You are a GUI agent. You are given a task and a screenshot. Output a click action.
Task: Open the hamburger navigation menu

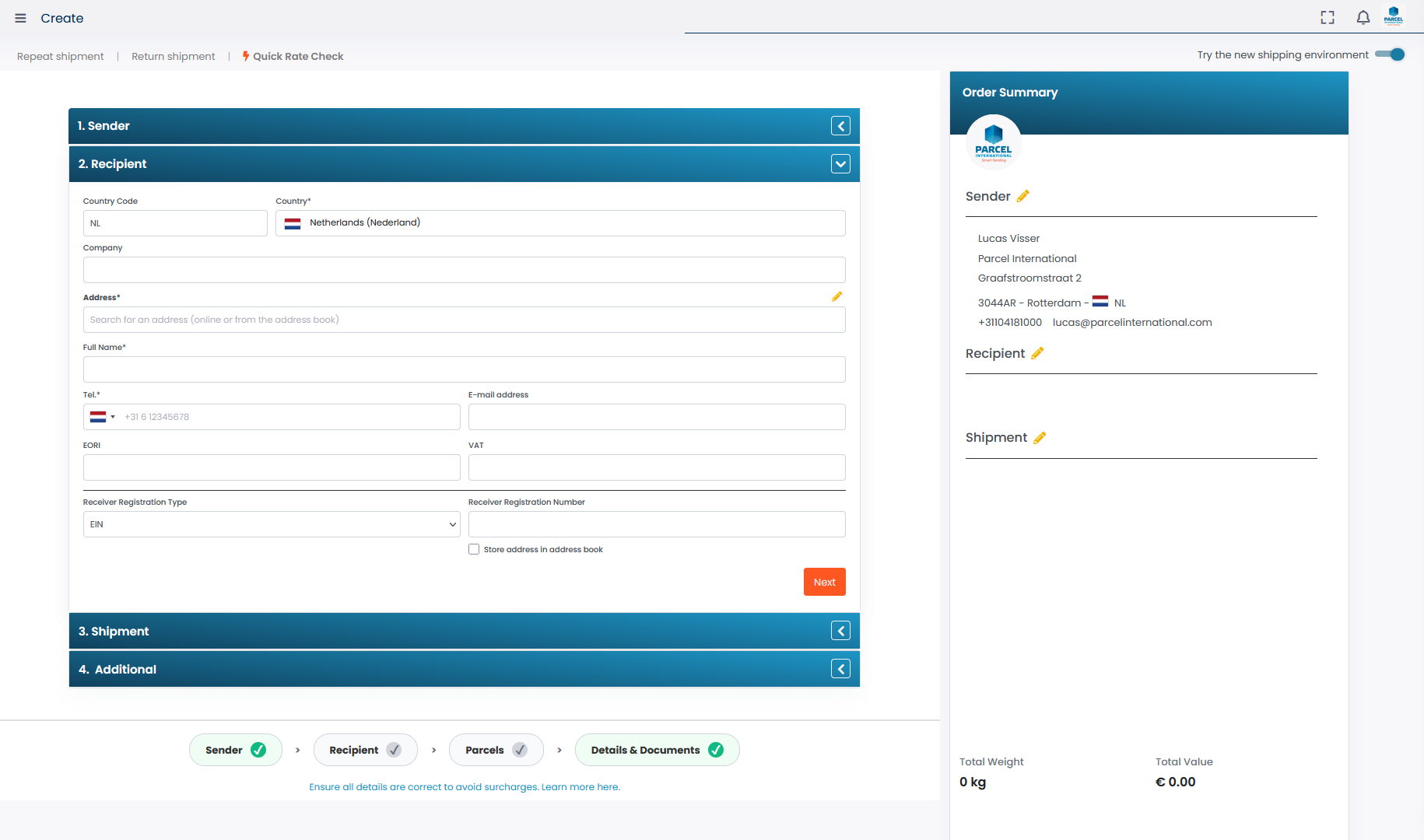coord(20,18)
